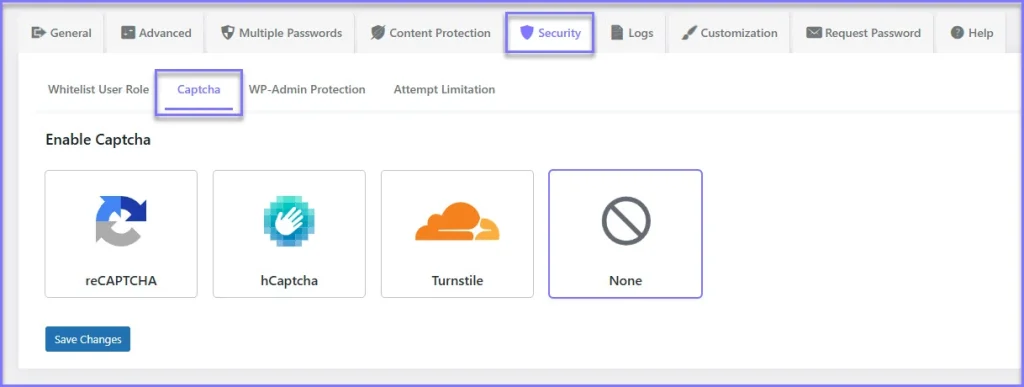1024x387 pixels.
Task: Click the Help question mark icon
Action: coord(957,33)
